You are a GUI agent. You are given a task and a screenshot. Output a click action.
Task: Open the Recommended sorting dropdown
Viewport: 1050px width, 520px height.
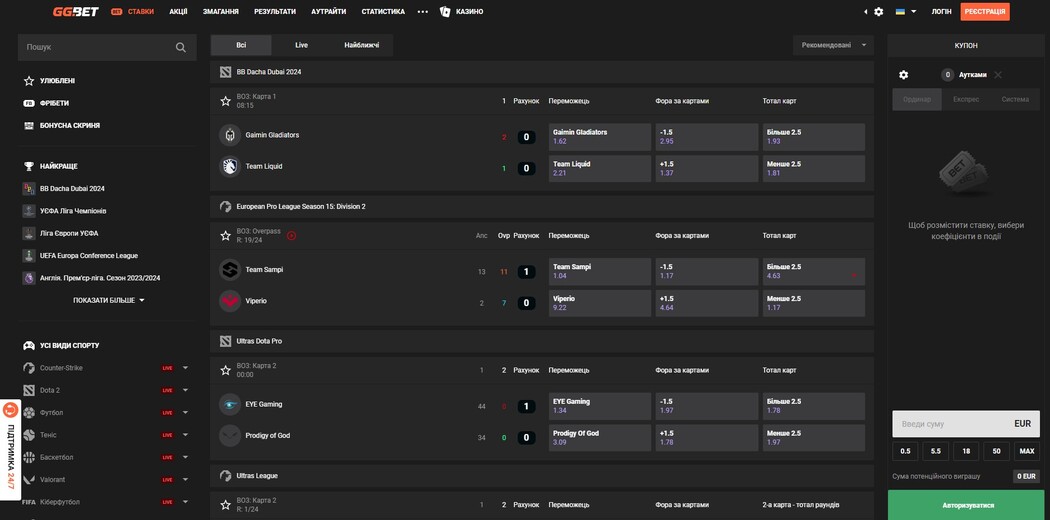[832, 45]
